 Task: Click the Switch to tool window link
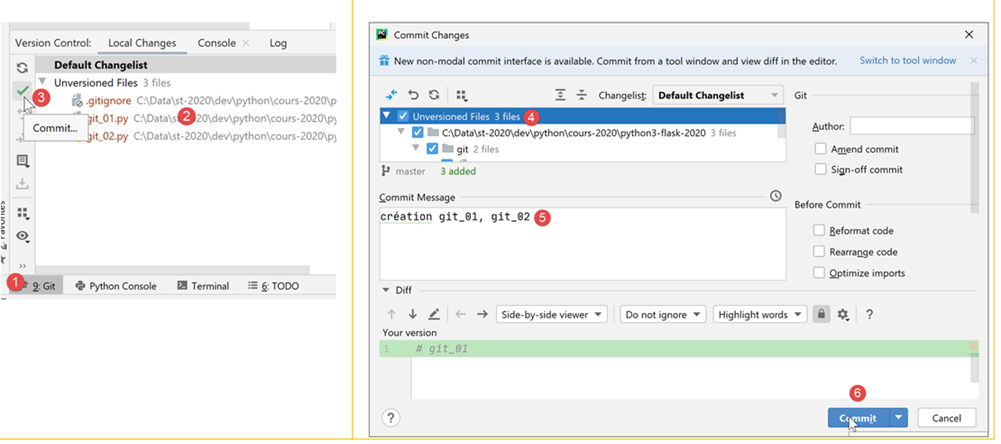(x=907, y=61)
